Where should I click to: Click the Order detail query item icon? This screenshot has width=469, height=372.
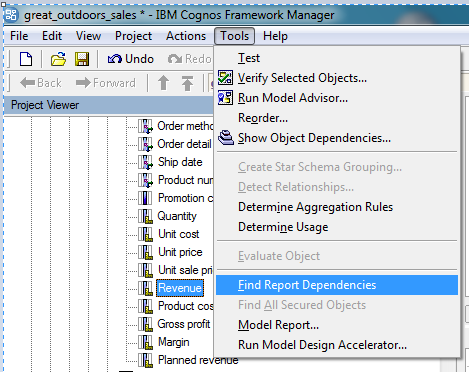(145, 144)
